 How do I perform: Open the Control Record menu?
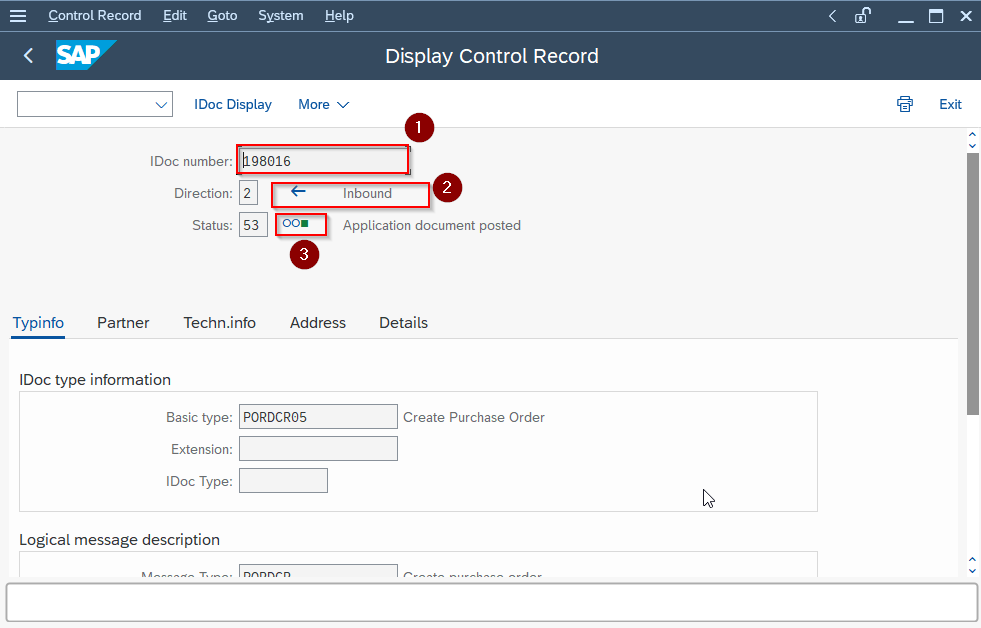94,16
